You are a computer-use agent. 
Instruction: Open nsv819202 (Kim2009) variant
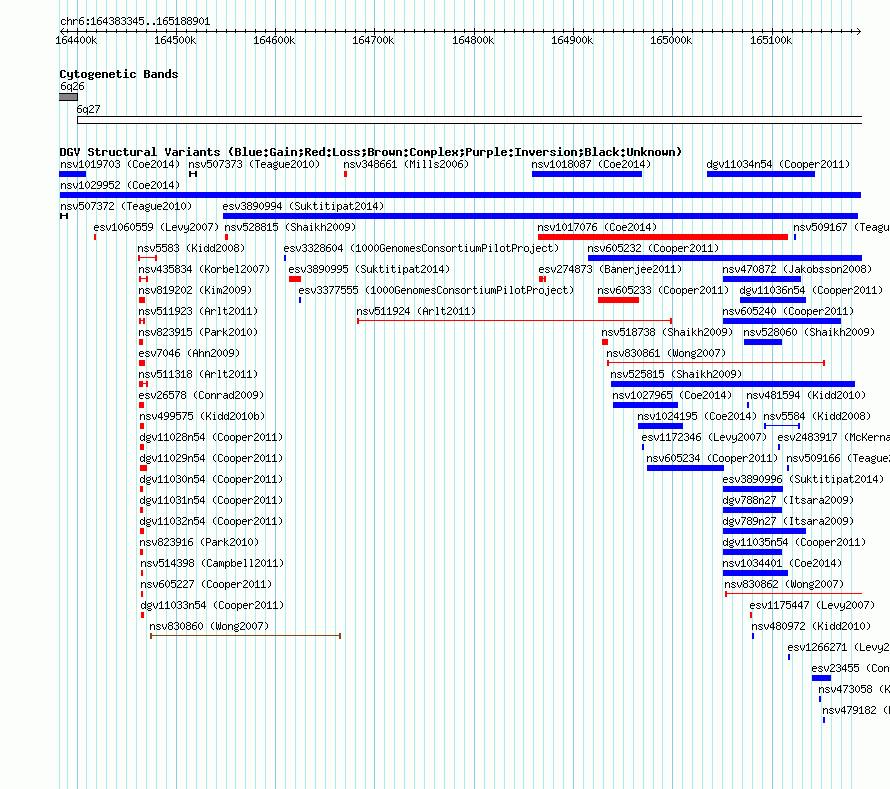(195, 290)
